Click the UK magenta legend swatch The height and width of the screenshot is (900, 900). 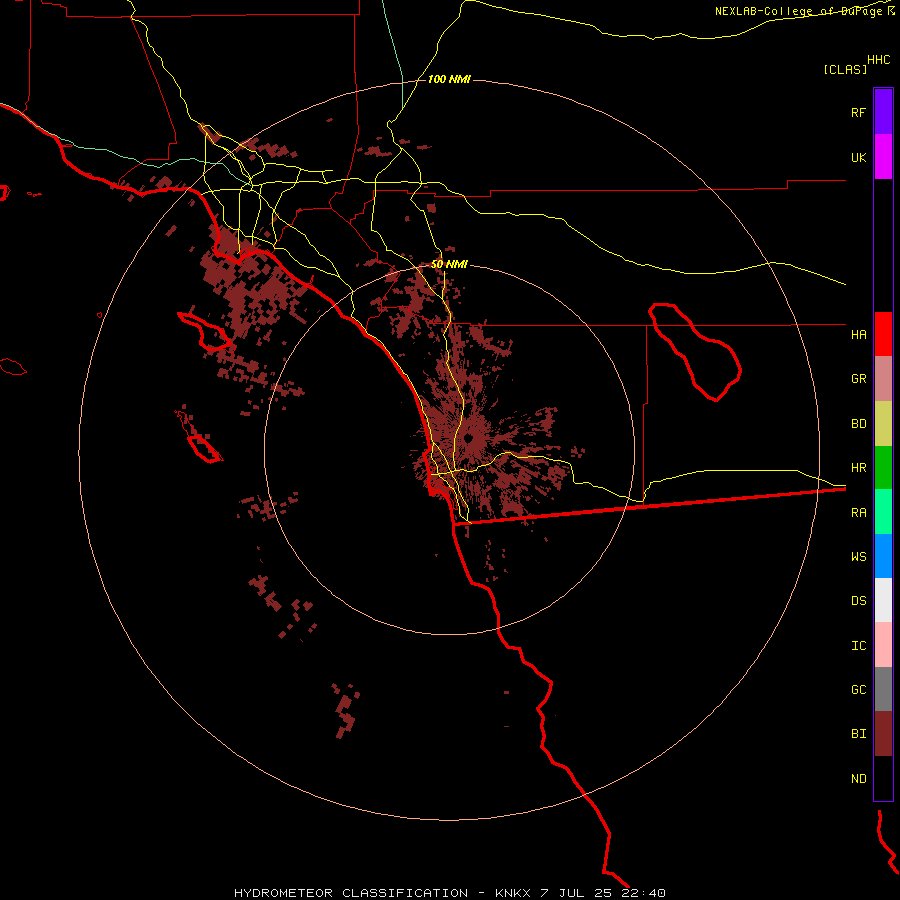pos(883,157)
